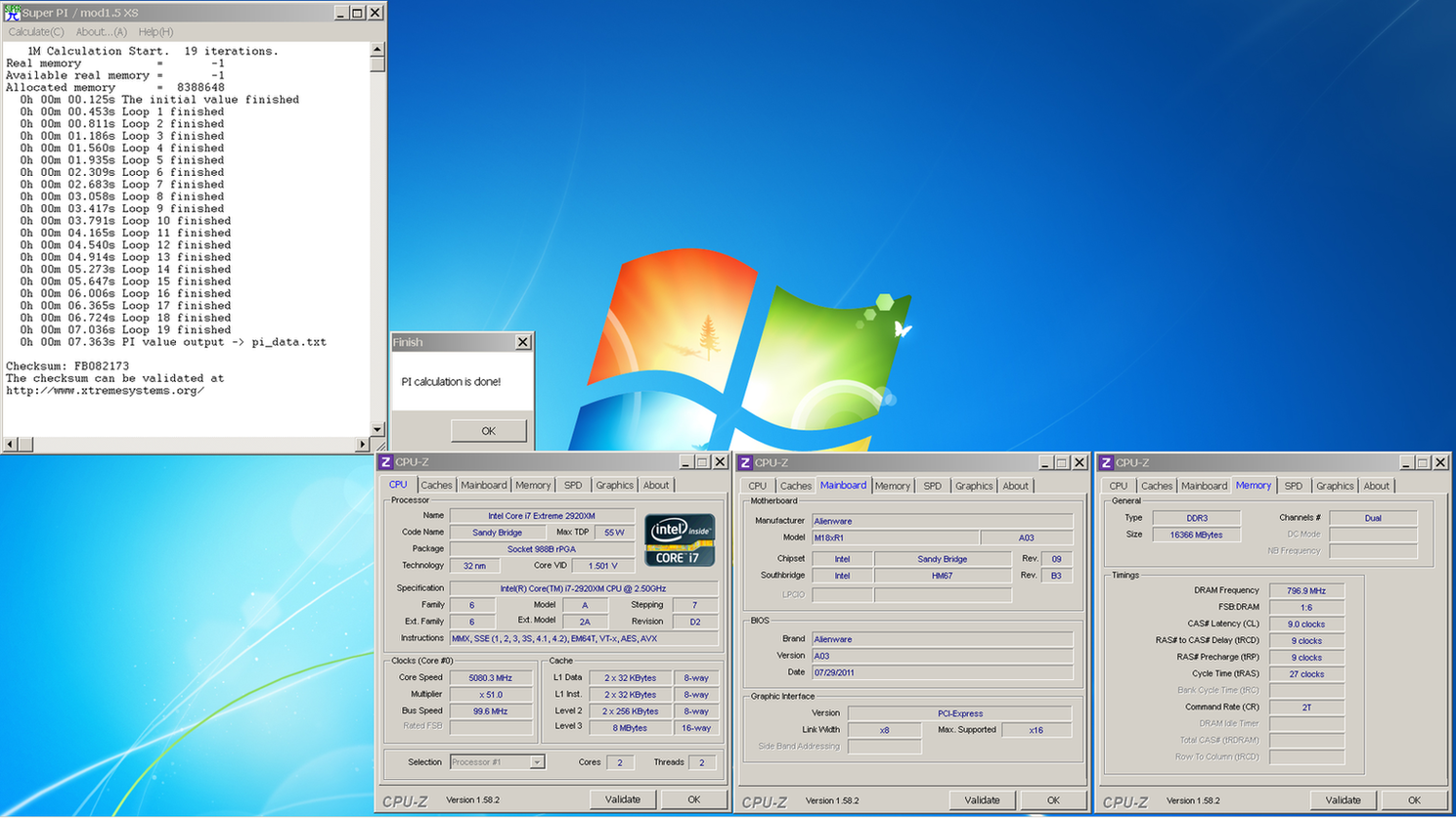The image size is (1456, 818).
Task: Click Super PI vertical scrollbar up arrow
Action: click(377, 49)
